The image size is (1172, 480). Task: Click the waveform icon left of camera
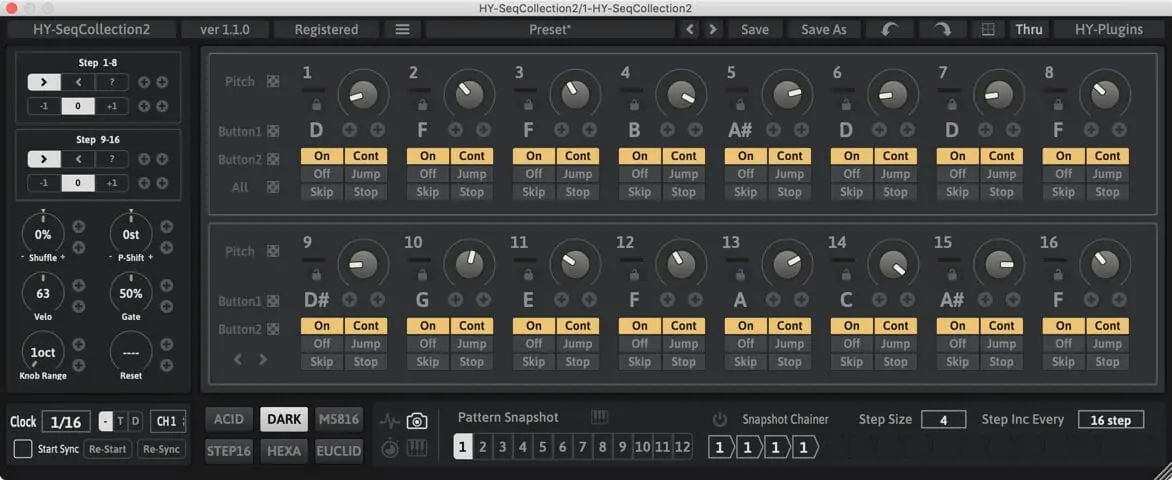click(x=389, y=421)
